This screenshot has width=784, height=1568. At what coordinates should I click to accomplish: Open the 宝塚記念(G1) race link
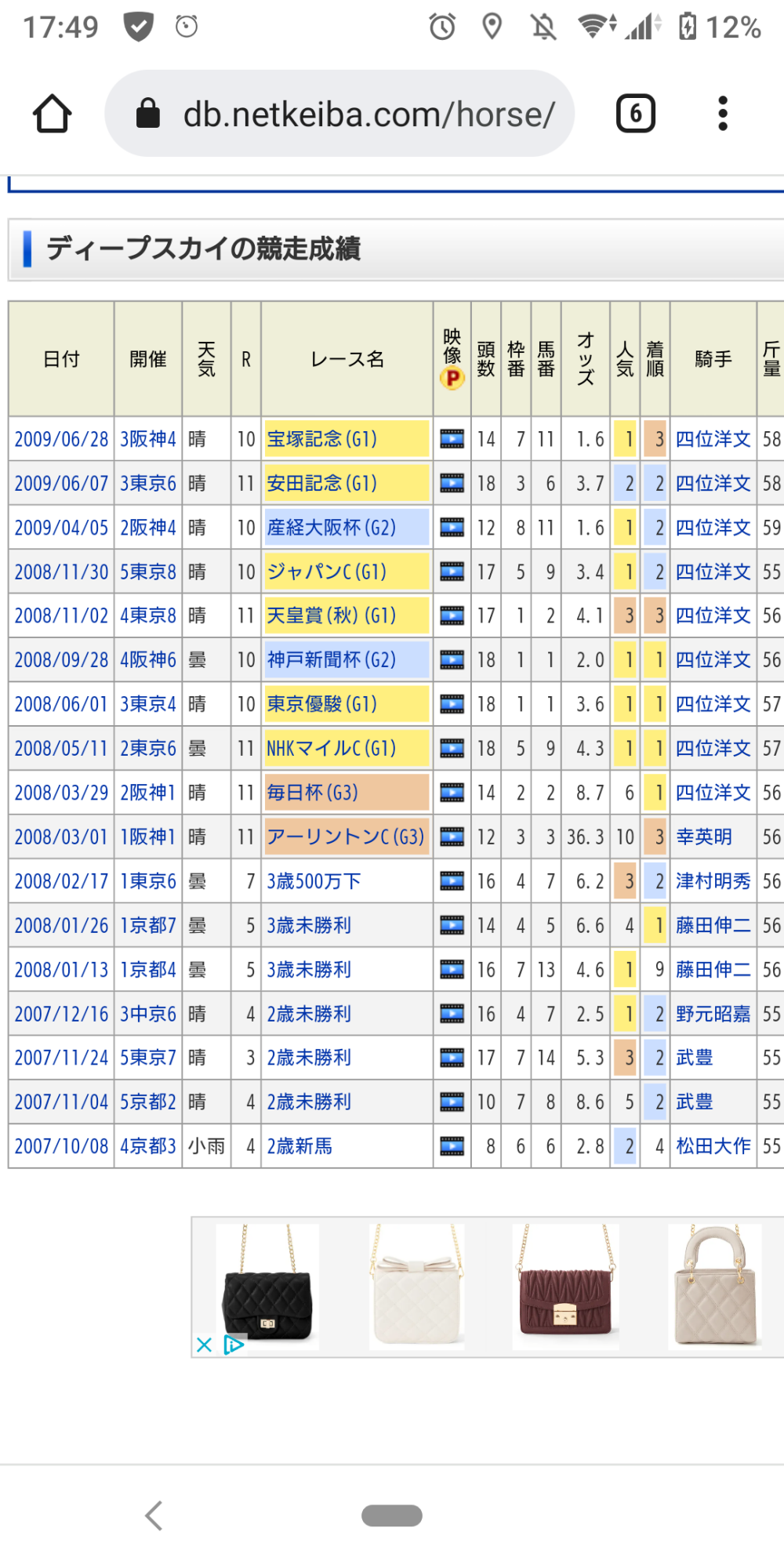[x=322, y=439]
